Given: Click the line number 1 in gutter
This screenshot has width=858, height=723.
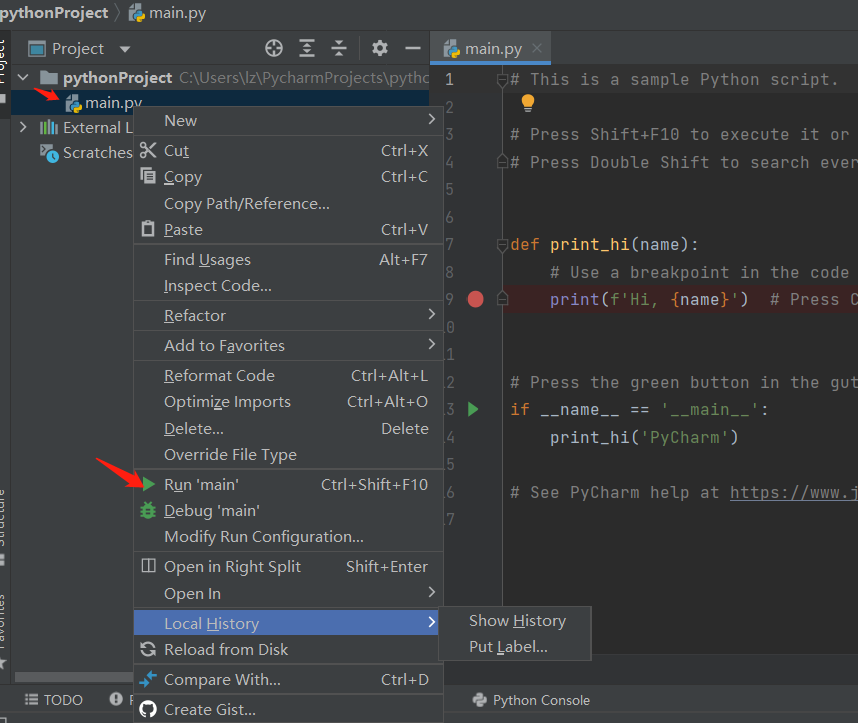Looking at the screenshot, I should point(449,80).
